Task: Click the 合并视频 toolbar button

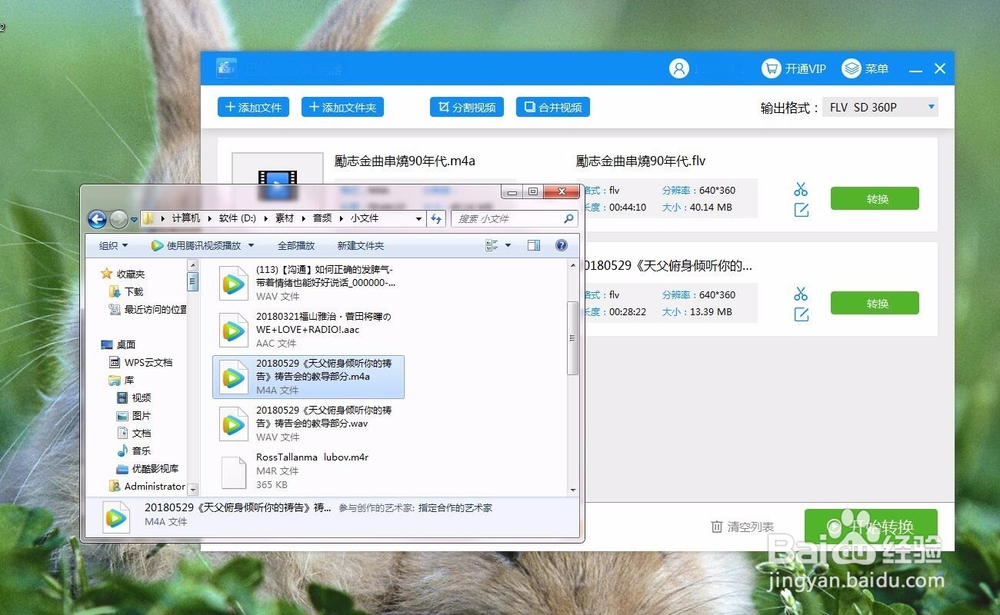Action: [x=552, y=107]
